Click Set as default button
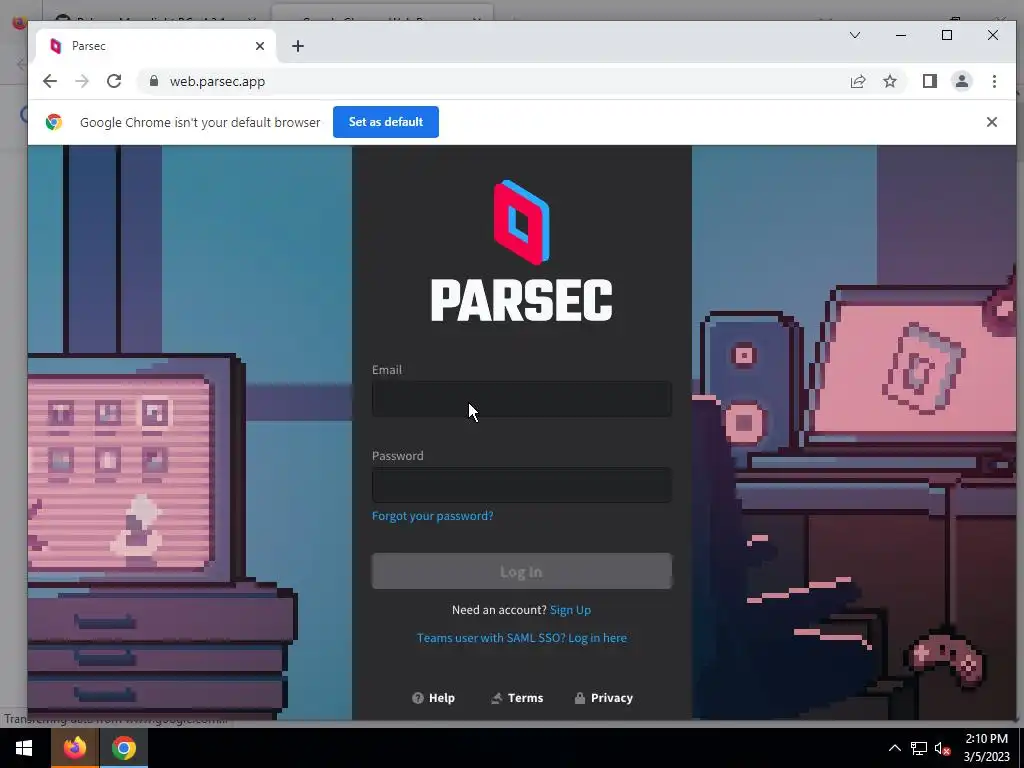 coord(386,122)
